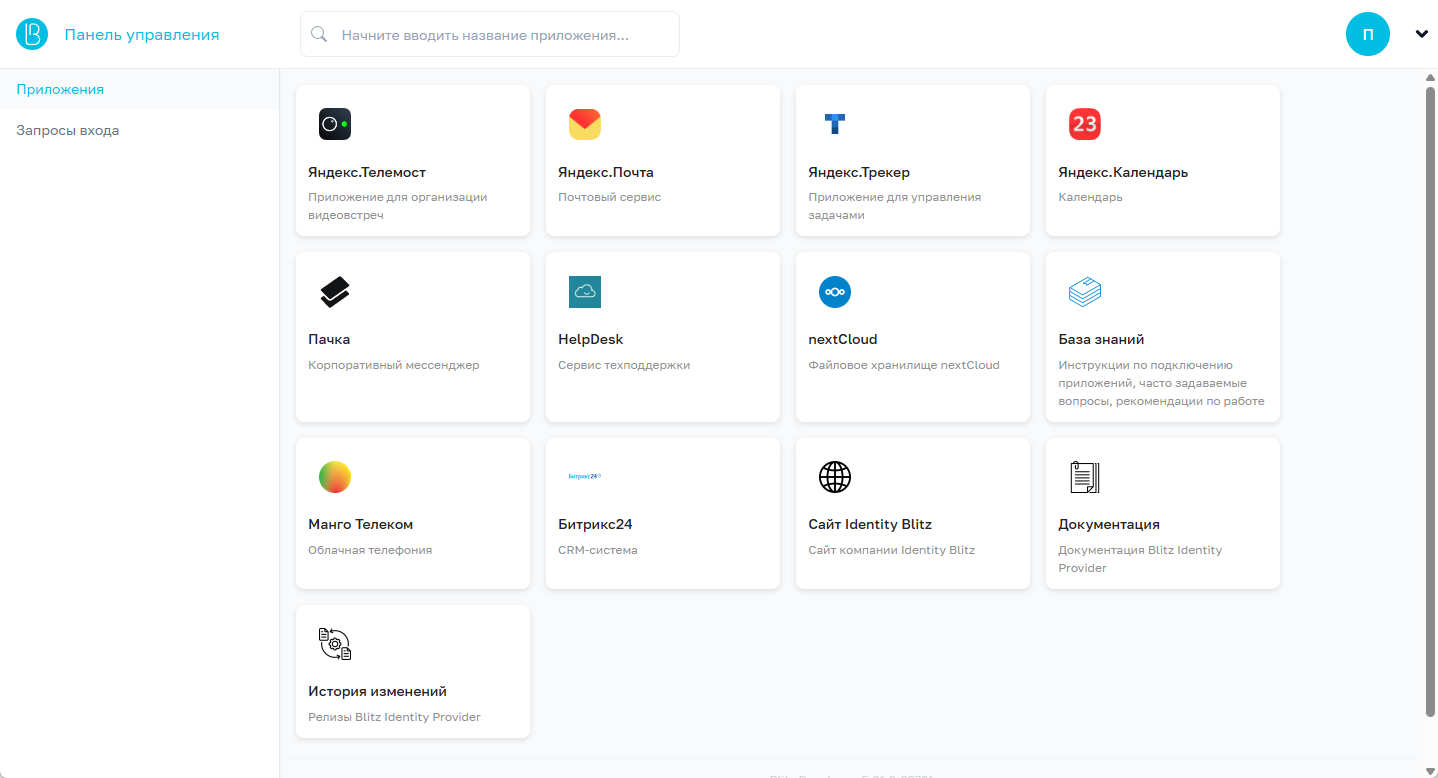Click the description 'Сервис техподдержки'
Viewport: 1438px width, 778px height.
click(624, 366)
